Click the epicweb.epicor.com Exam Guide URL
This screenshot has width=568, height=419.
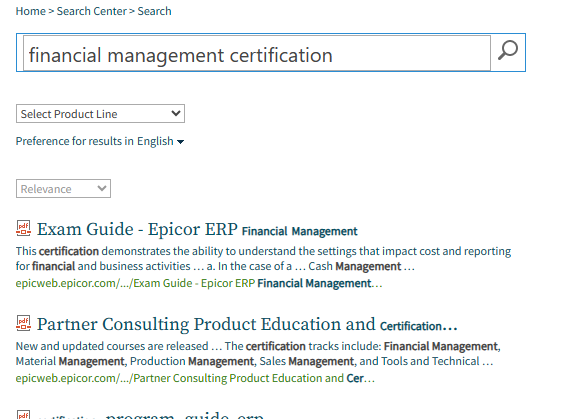[199, 283]
